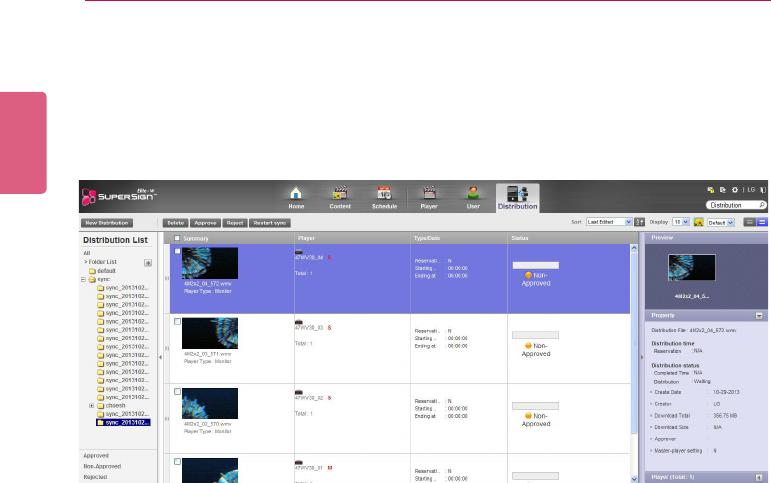Open the 4M2x2_02_570.wmv thumbnail
The image size is (771, 483).
[x=210, y=403]
